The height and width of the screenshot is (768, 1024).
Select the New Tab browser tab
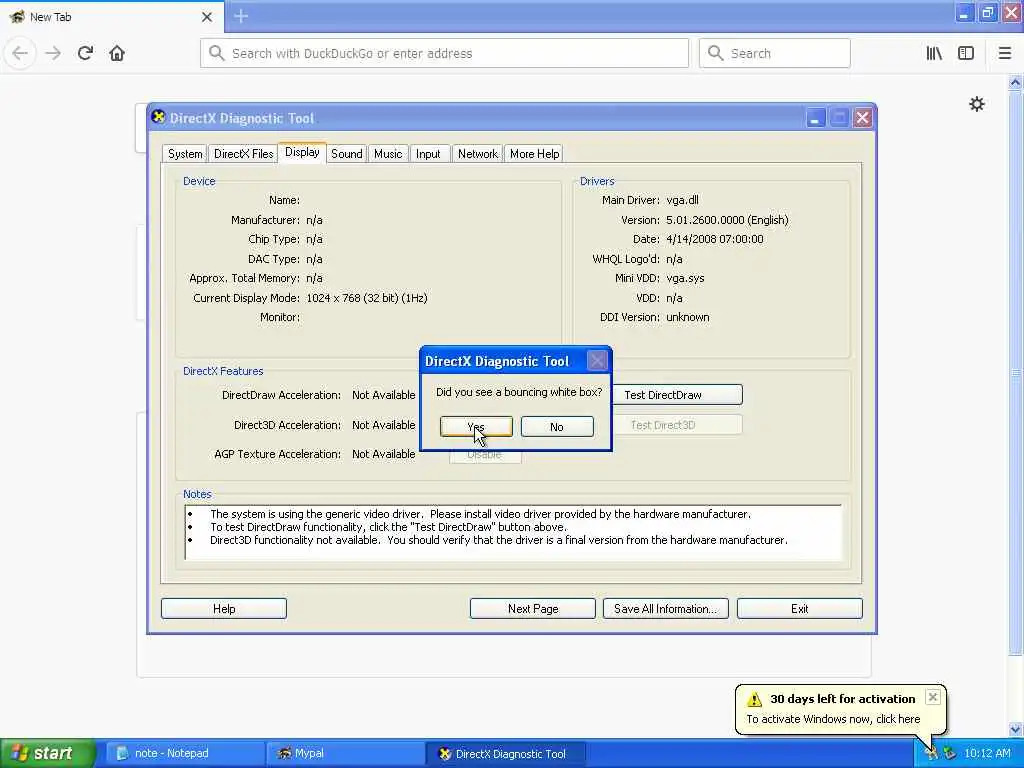[111, 17]
